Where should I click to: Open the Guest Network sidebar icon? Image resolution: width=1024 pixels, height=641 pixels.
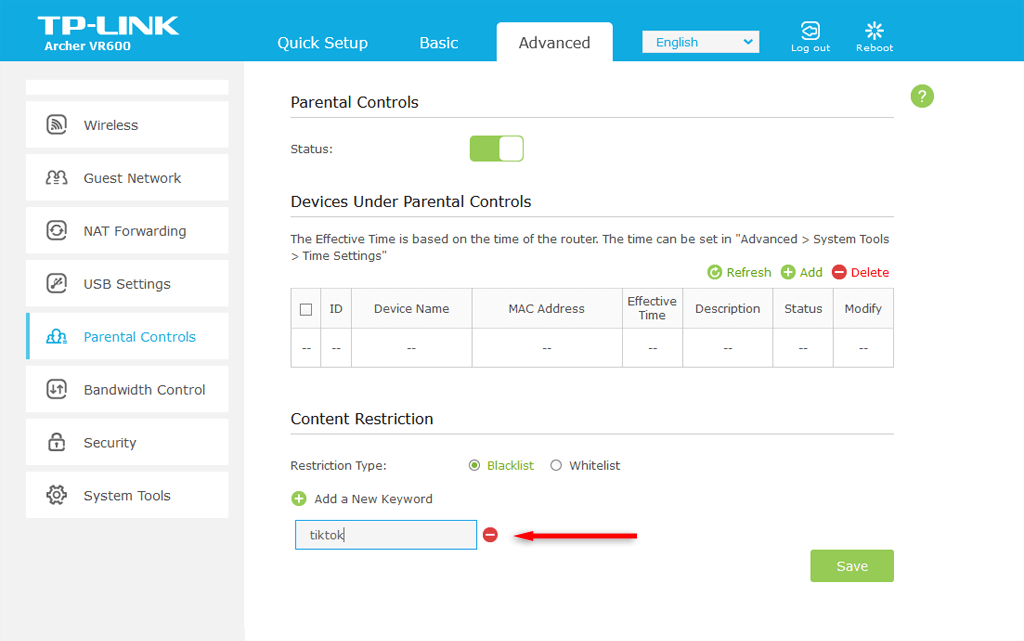(57, 178)
